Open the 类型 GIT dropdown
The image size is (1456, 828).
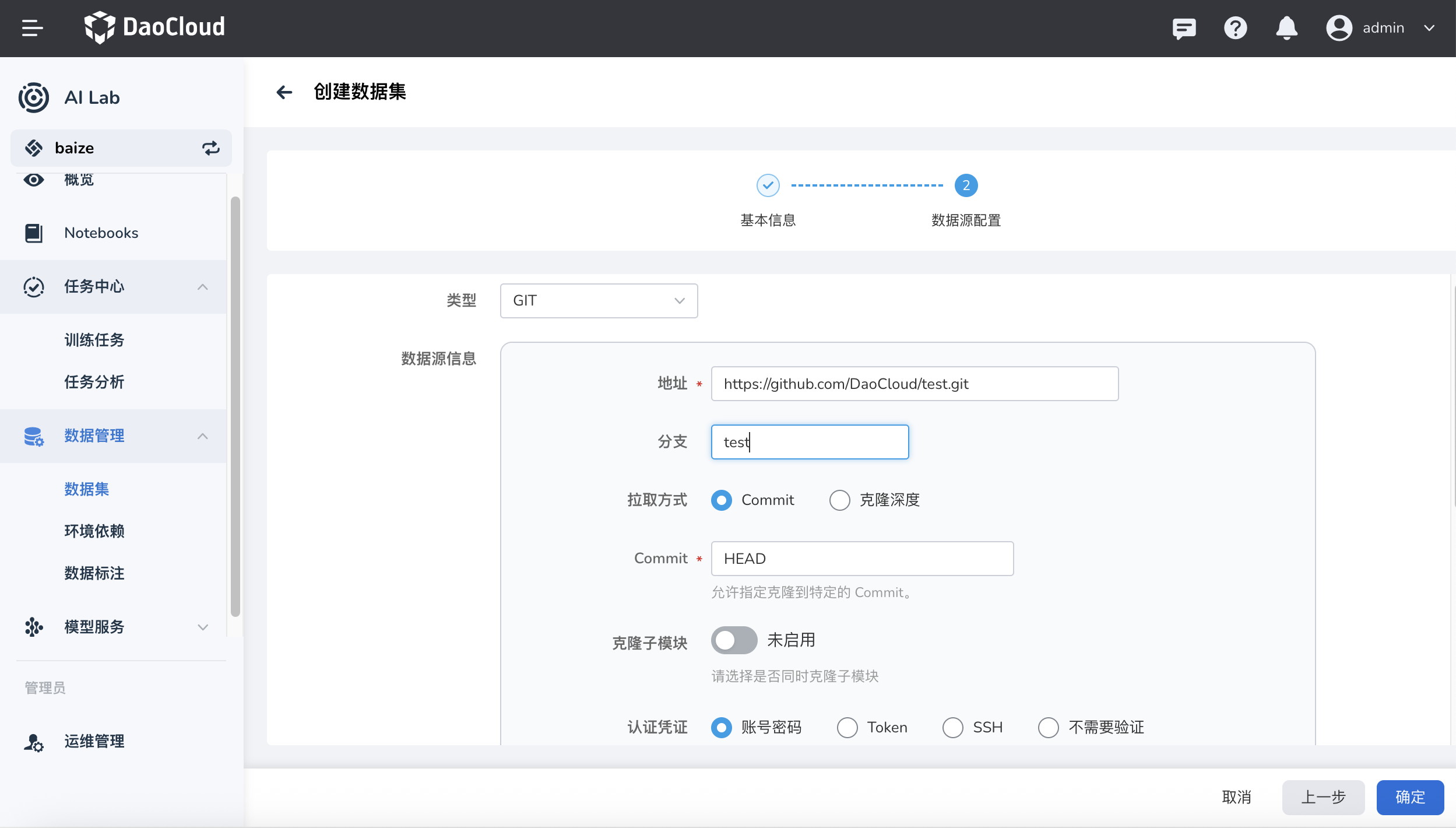[598, 300]
